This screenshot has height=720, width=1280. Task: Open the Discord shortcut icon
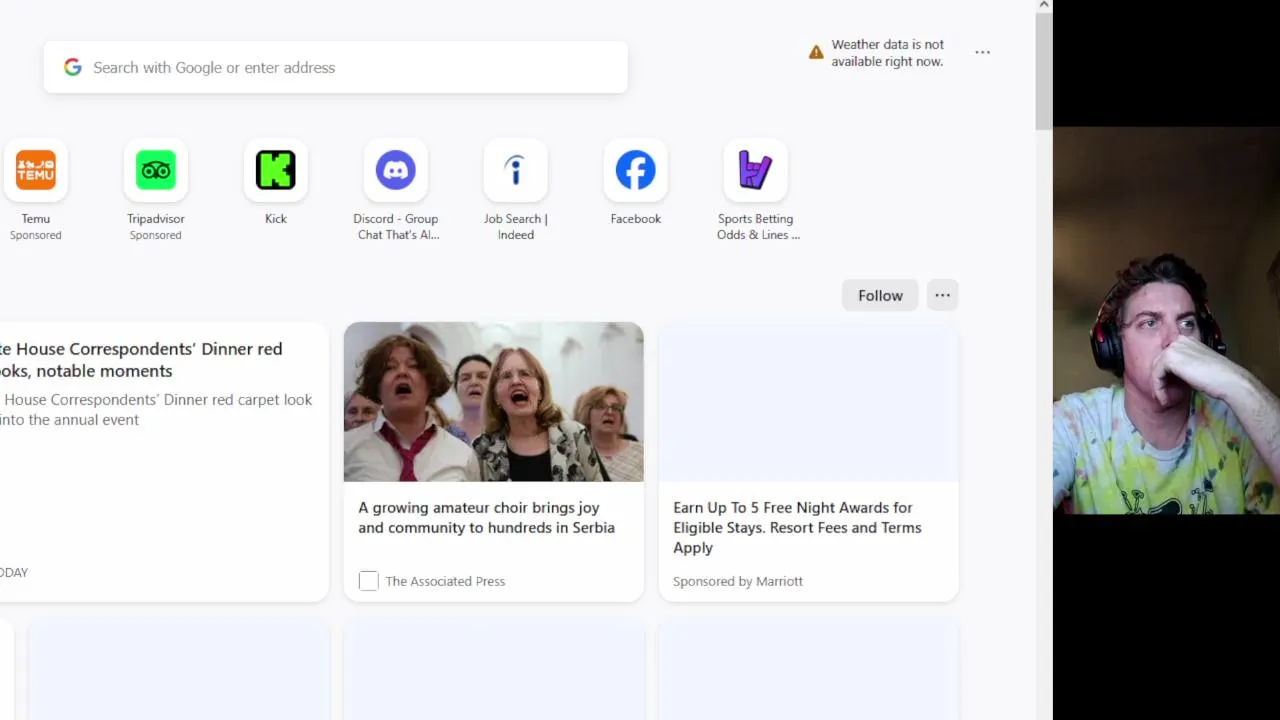pos(396,170)
